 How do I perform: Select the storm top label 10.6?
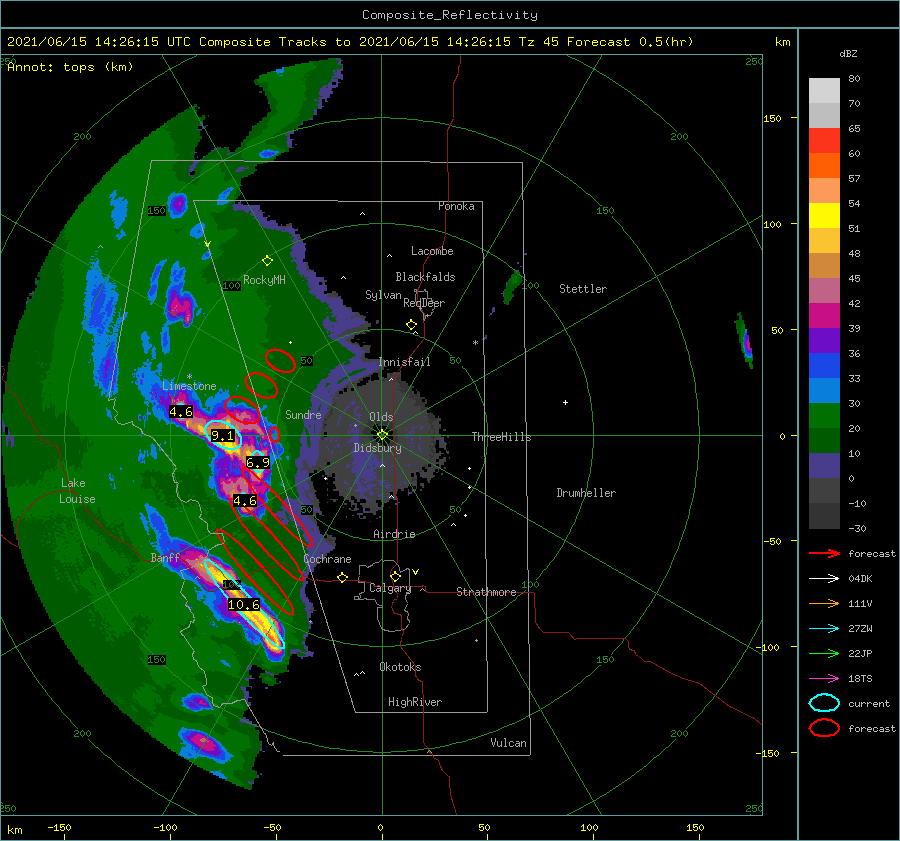coord(243,604)
